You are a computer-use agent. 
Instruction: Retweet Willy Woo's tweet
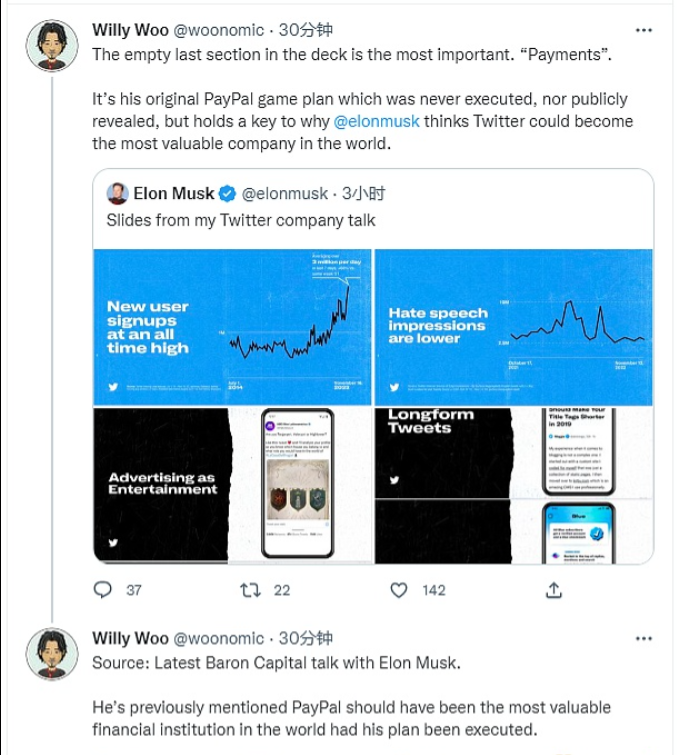[x=250, y=590]
